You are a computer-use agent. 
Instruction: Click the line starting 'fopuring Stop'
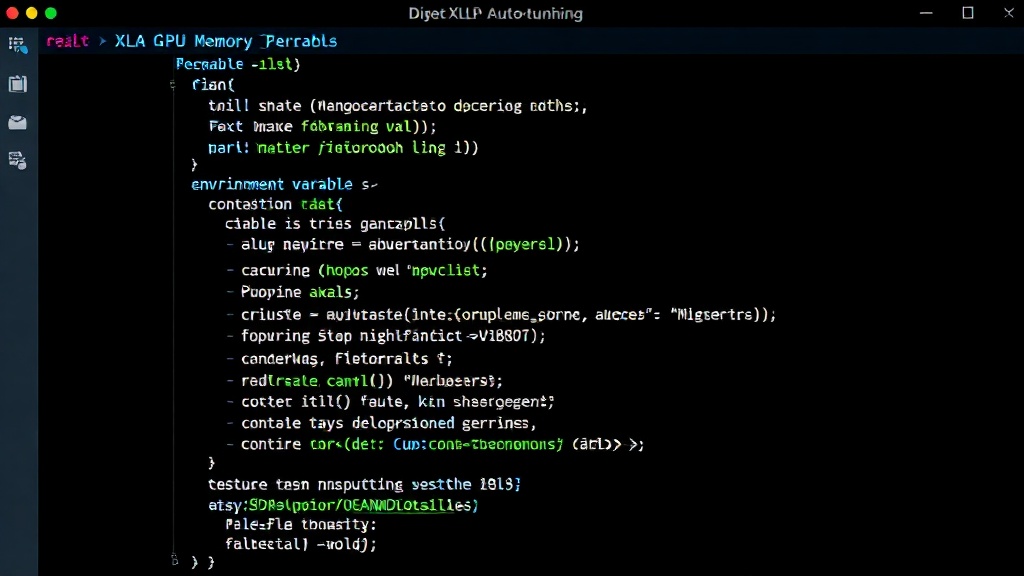coord(393,336)
